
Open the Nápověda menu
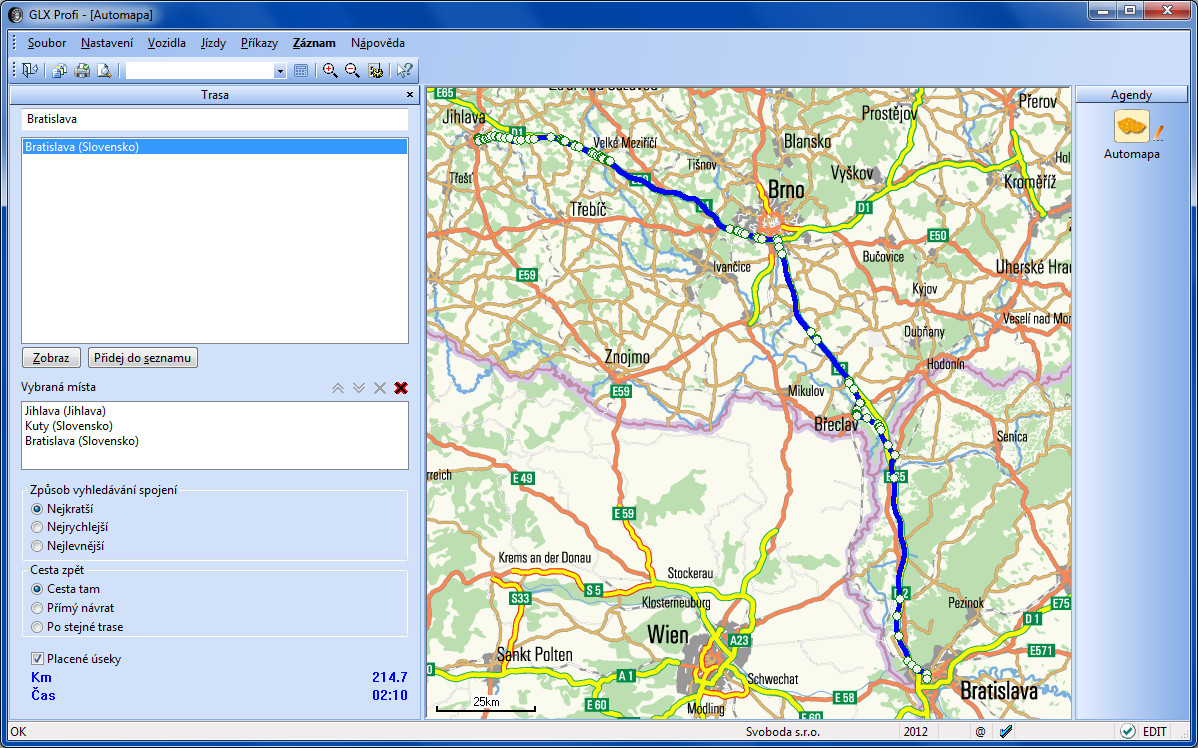click(x=377, y=43)
